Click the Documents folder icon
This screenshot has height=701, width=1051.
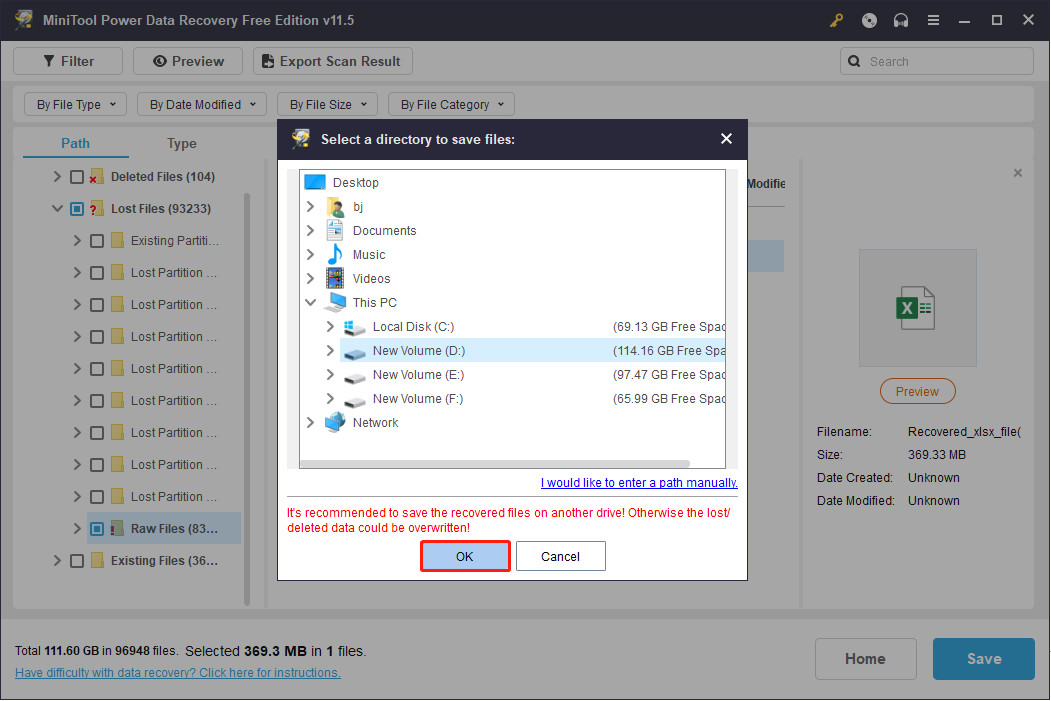334,230
